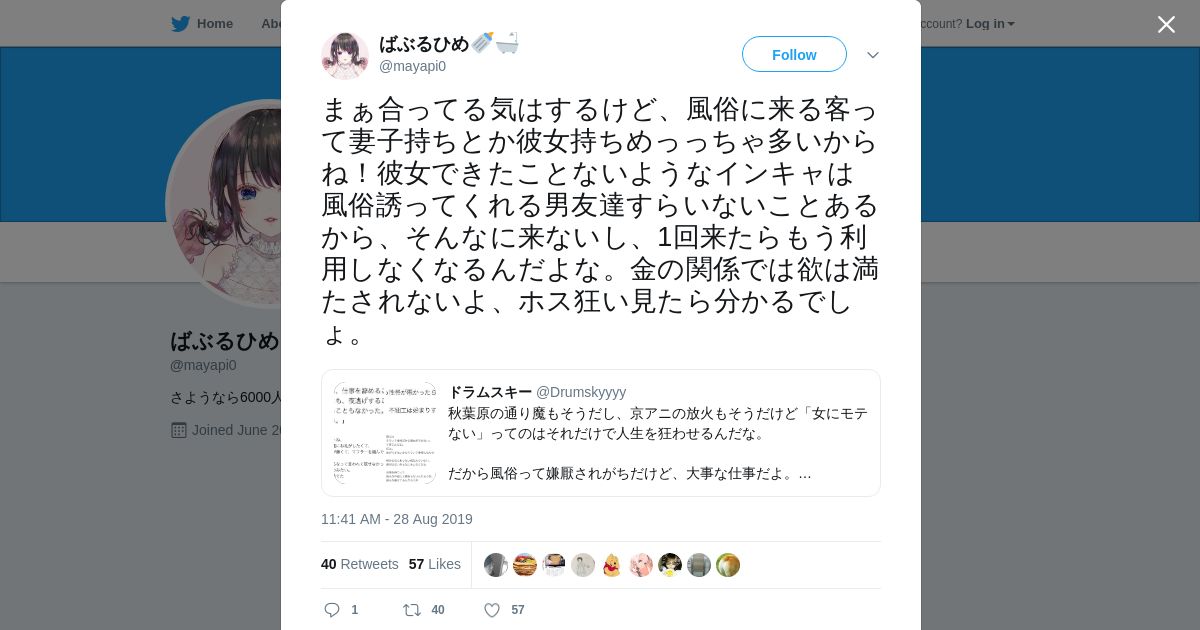View the 57 Likes list
Screen dimensions: 1200x630
click(435, 564)
